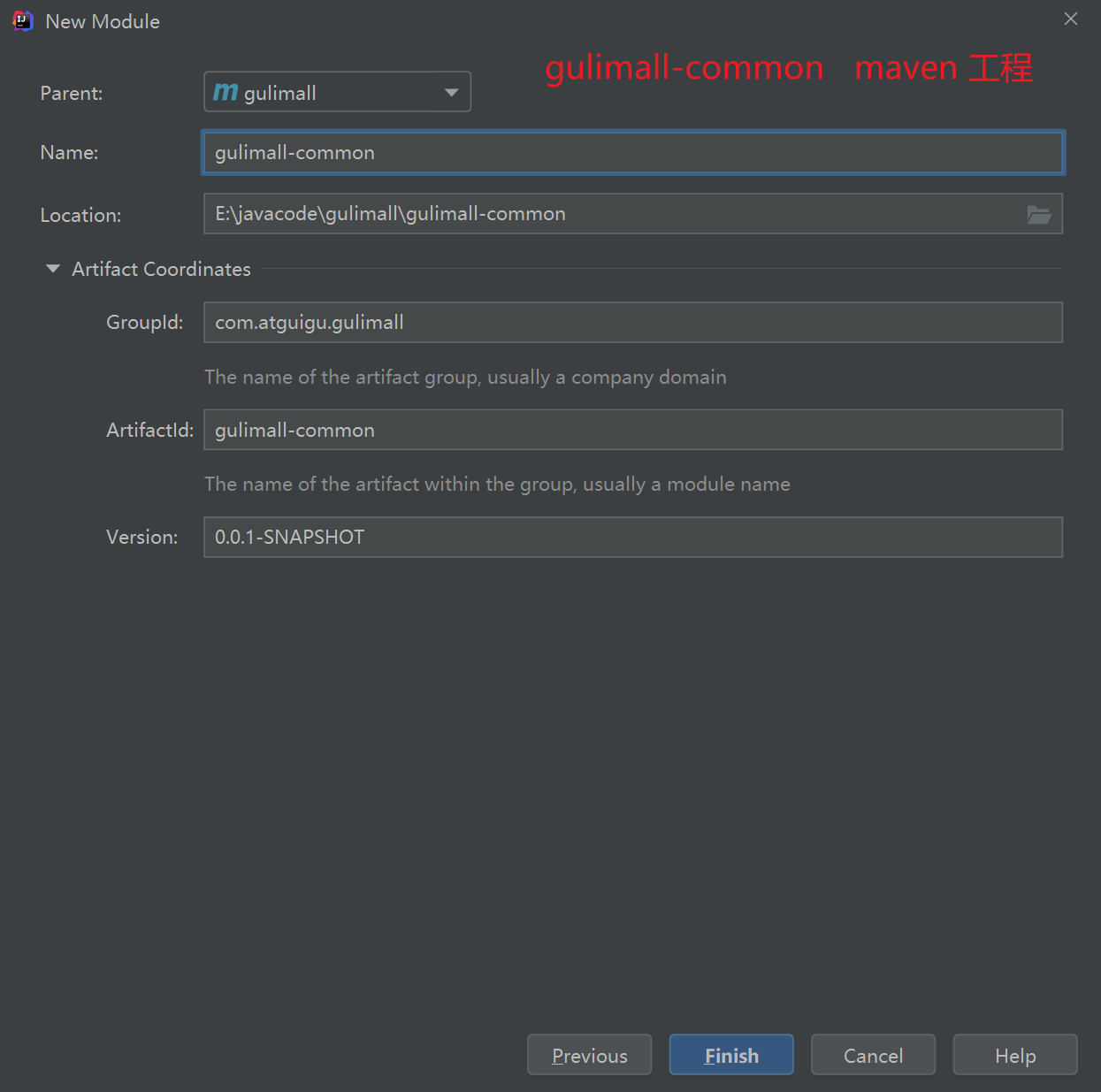Image resolution: width=1101 pixels, height=1092 pixels.
Task: Click hint text about artifact module name
Action: tap(497, 484)
